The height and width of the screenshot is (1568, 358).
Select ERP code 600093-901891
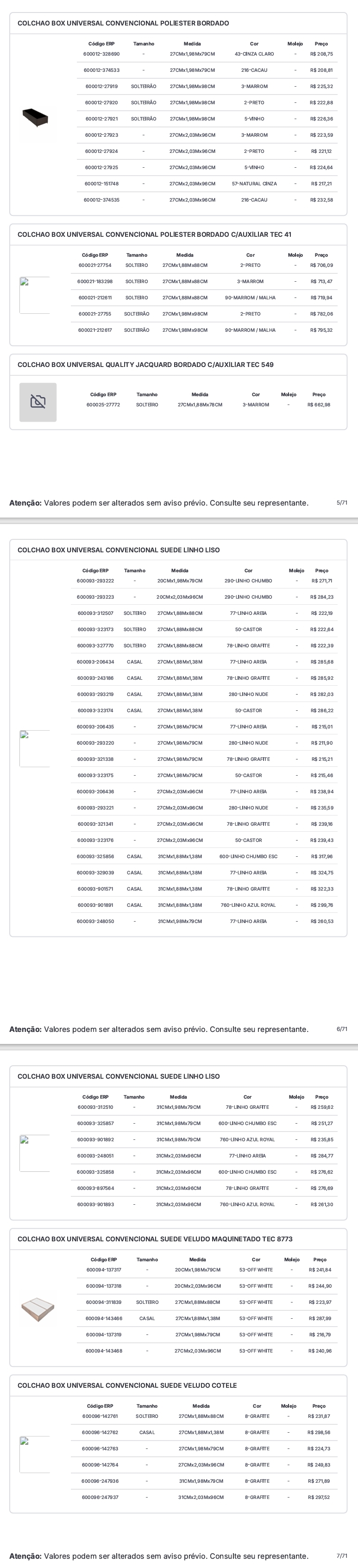tap(95, 905)
